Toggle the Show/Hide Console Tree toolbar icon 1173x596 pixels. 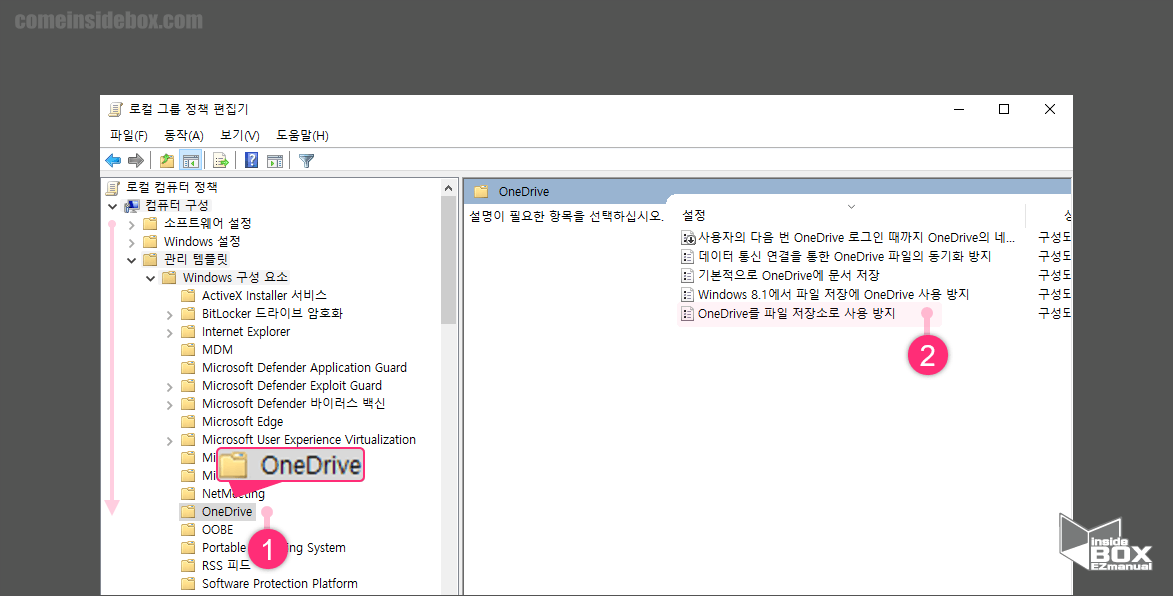[190, 160]
